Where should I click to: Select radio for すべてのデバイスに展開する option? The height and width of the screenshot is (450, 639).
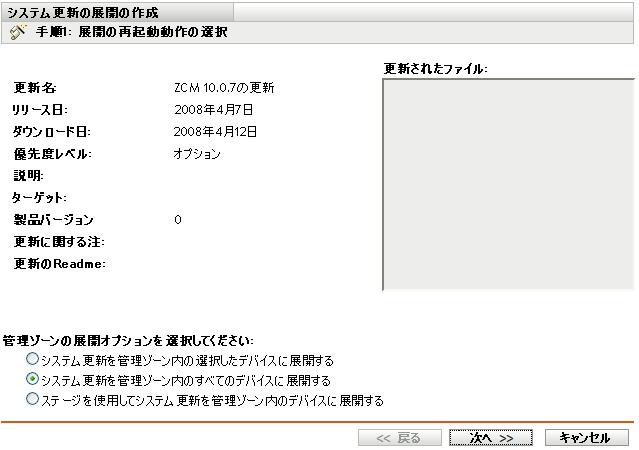tap(32, 379)
